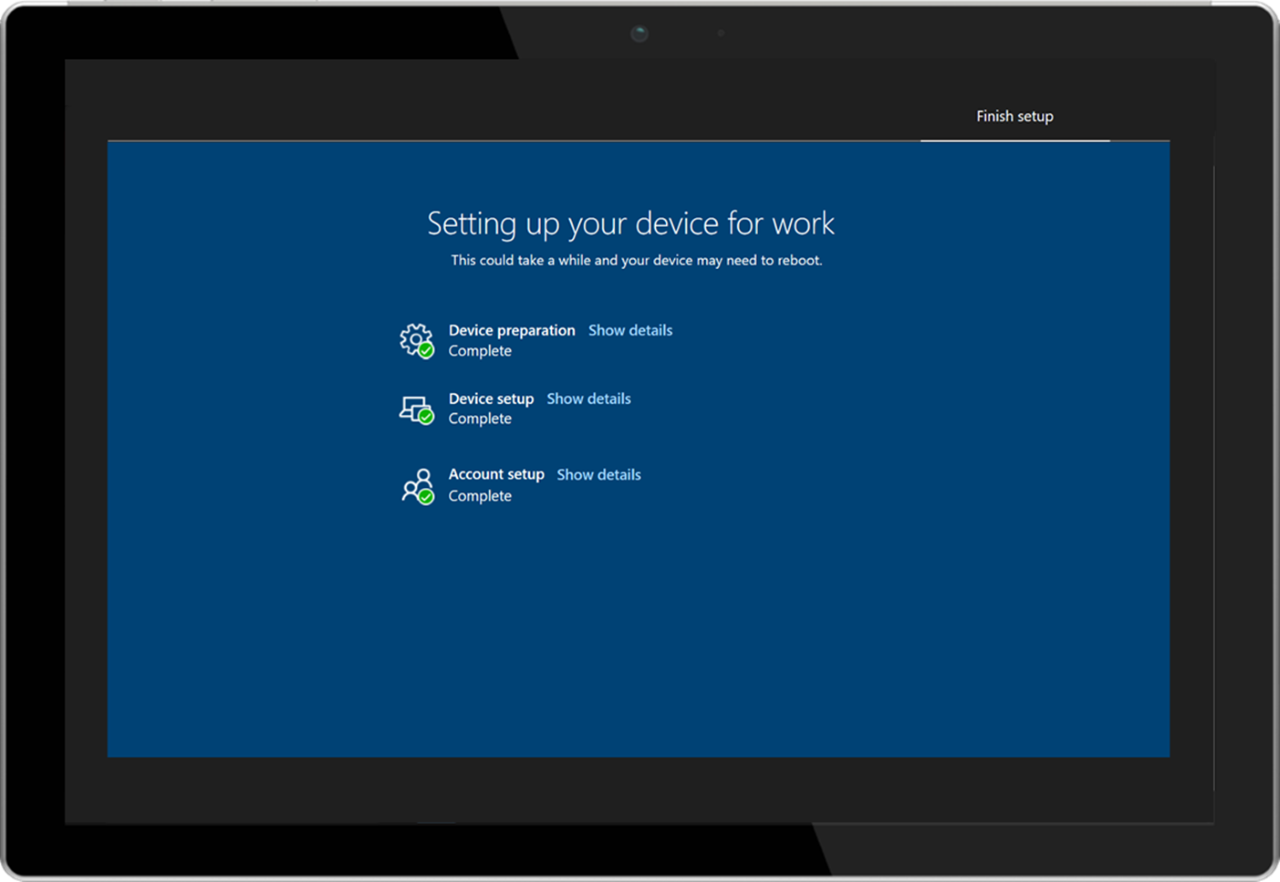Click the Device preparation label text

[512, 330]
